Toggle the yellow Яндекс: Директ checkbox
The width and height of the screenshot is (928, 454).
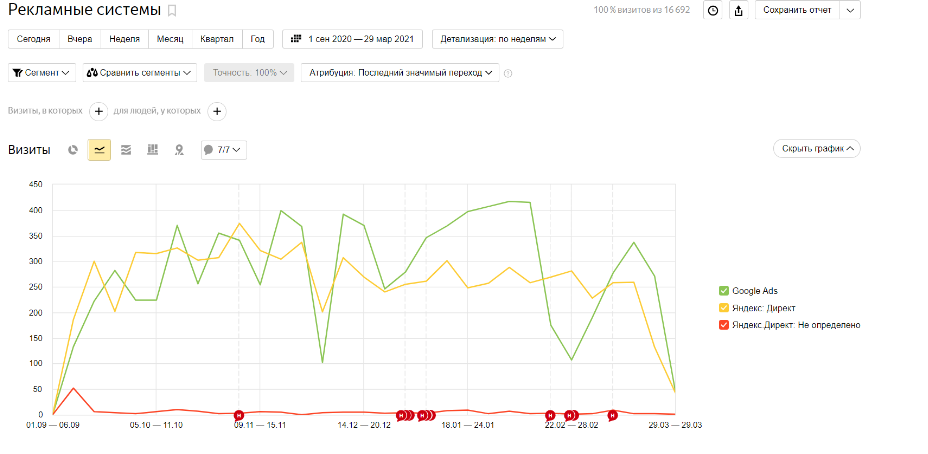pyautogui.click(x=723, y=308)
